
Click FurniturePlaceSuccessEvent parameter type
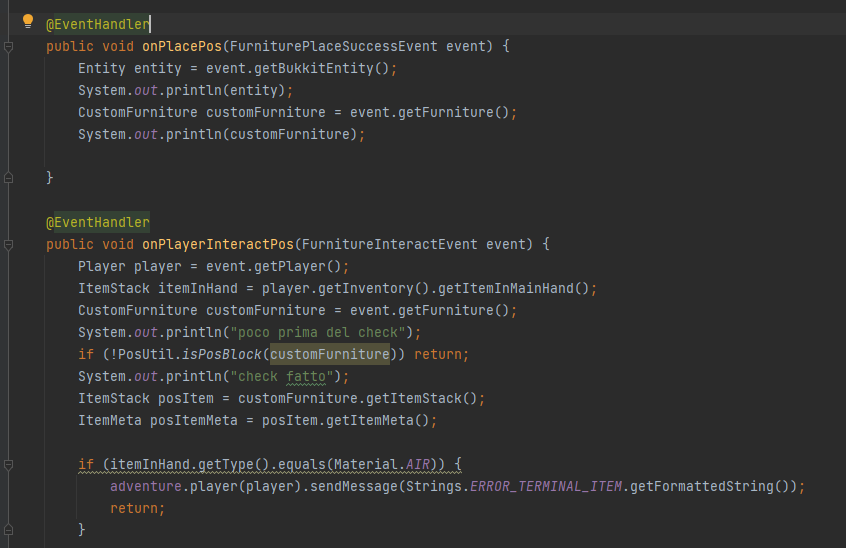tap(334, 46)
